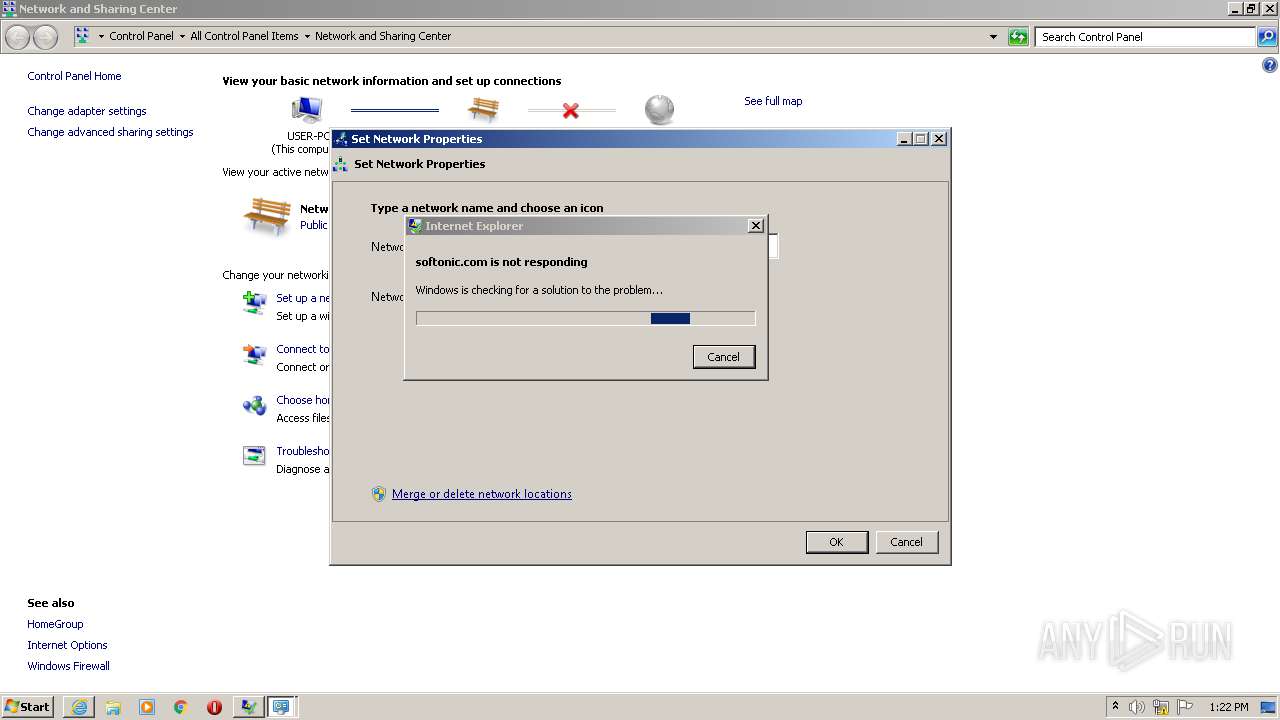Open Google Chrome from the taskbar
Screen dimensions: 1280x720
pyautogui.click(x=181, y=707)
